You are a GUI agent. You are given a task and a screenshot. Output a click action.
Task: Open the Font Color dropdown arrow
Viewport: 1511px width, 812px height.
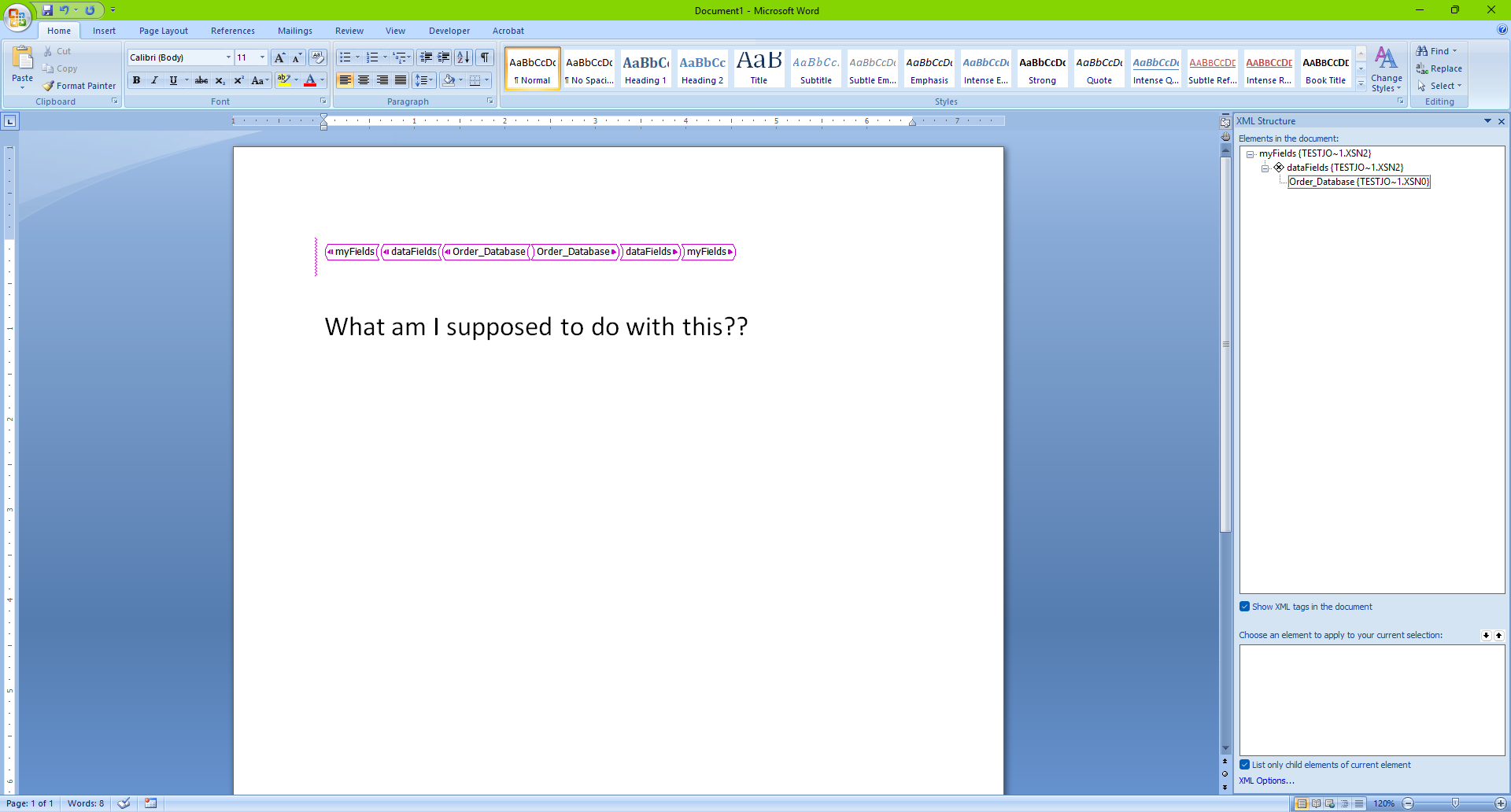click(322, 79)
